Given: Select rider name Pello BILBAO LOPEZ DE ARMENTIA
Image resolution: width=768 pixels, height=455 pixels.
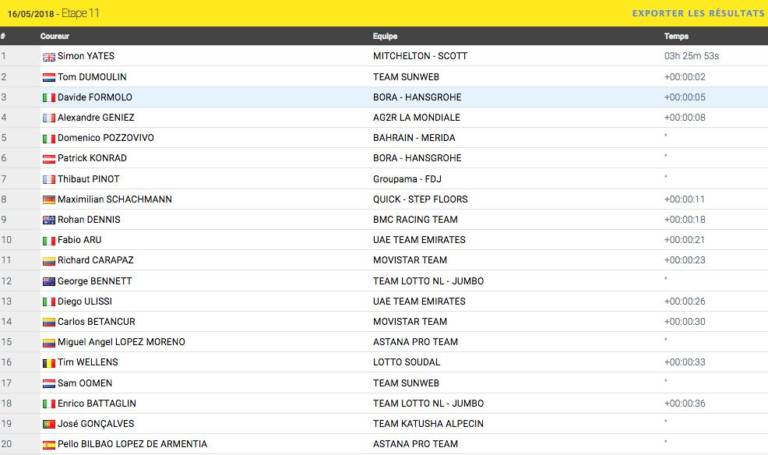Looking at the screenshot, I should (x=132, y=444).
